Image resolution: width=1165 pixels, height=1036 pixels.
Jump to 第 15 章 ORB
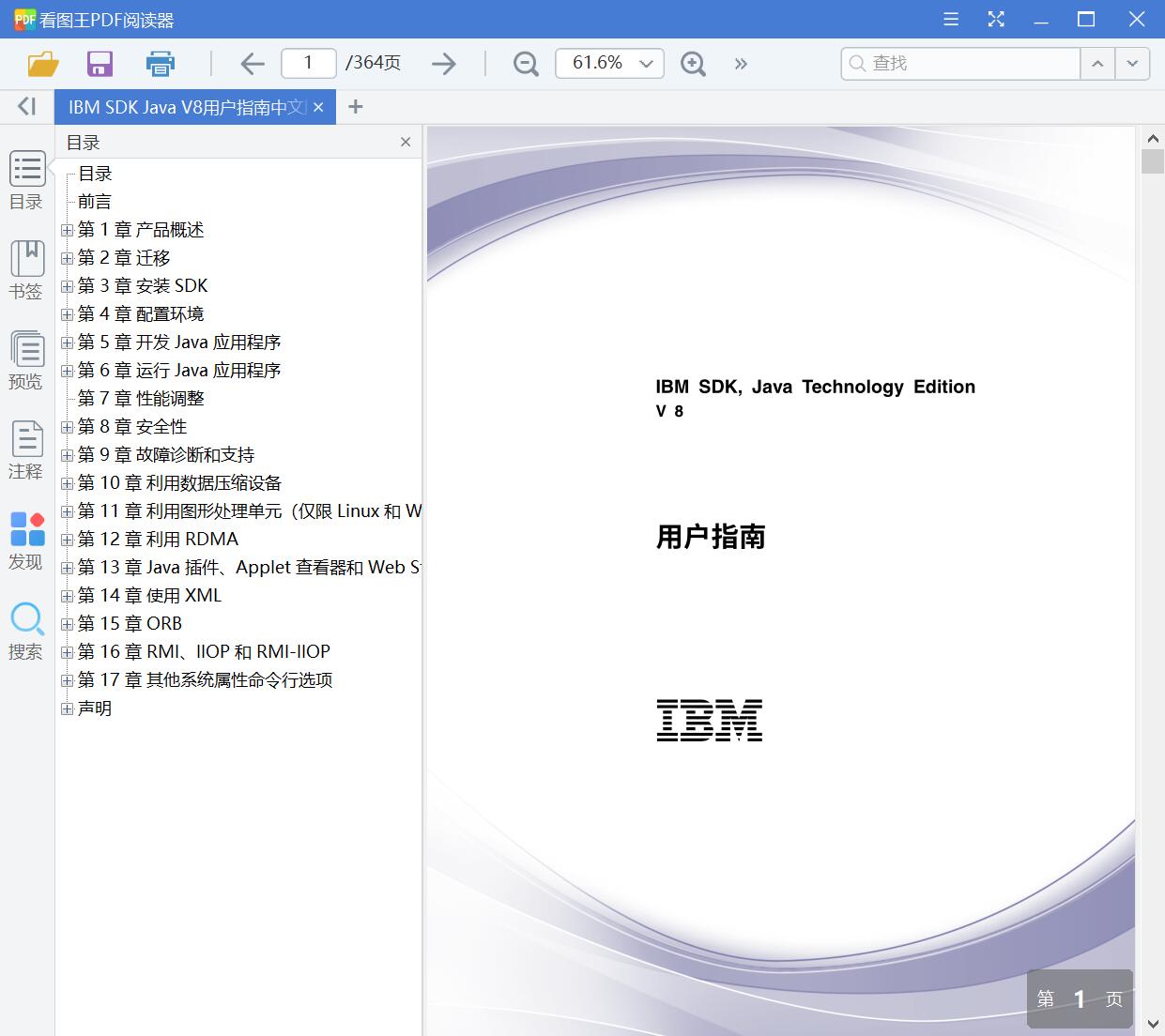(x=130, y=624)
